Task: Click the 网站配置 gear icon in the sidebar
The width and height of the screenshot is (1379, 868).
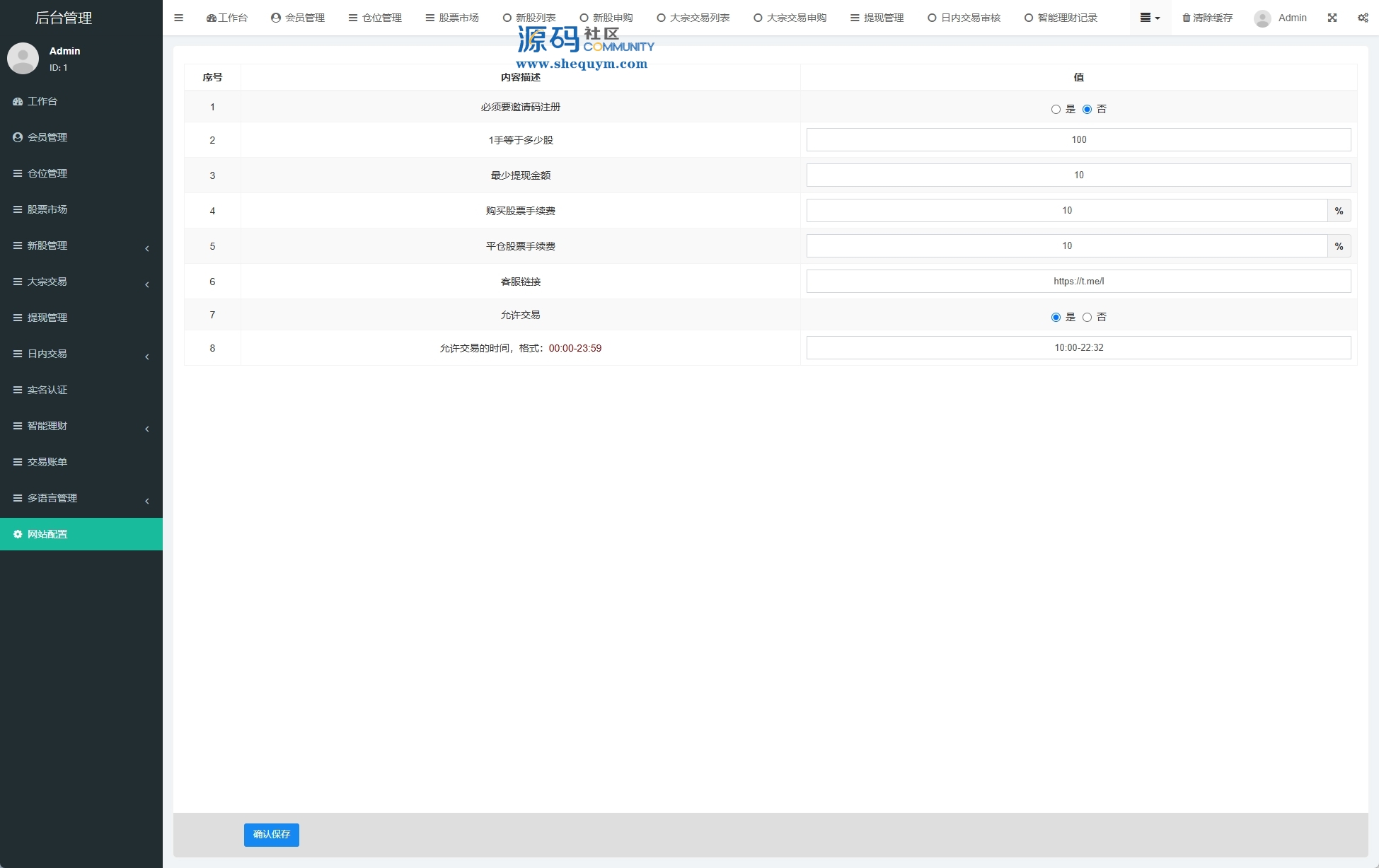Action: click(x=18, y=534)
